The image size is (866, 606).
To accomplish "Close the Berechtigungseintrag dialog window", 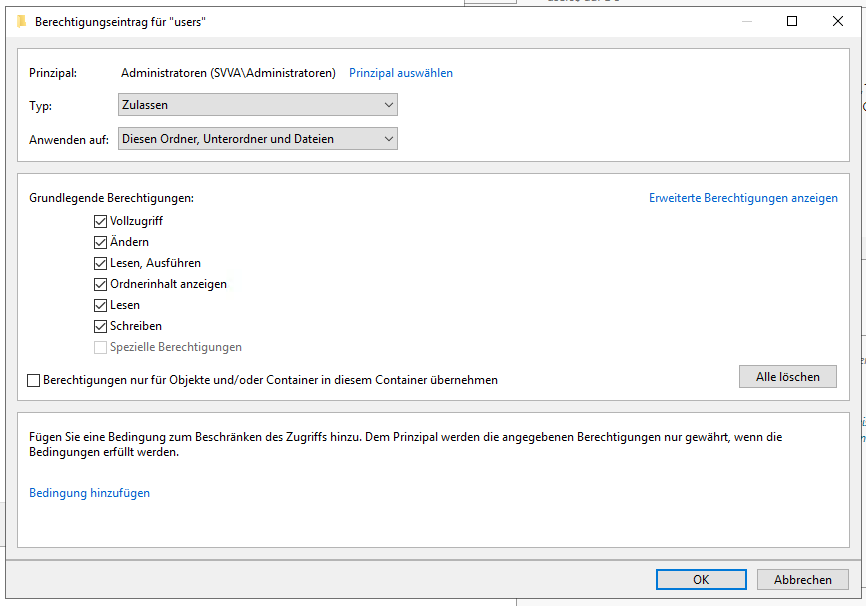I will click(x=837, y=21).
